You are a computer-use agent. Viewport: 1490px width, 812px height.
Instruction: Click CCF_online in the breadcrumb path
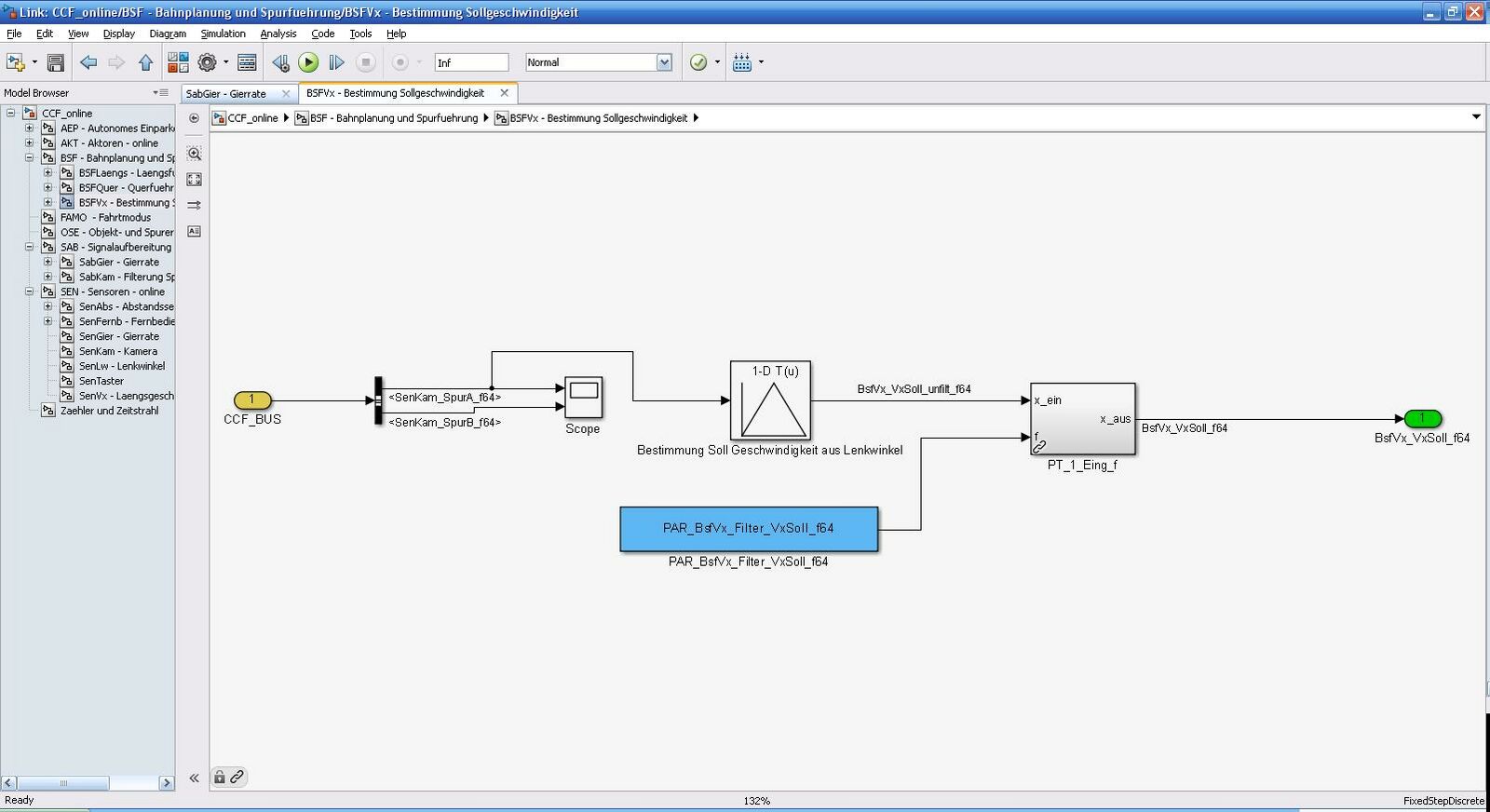[x=252, y=118]
